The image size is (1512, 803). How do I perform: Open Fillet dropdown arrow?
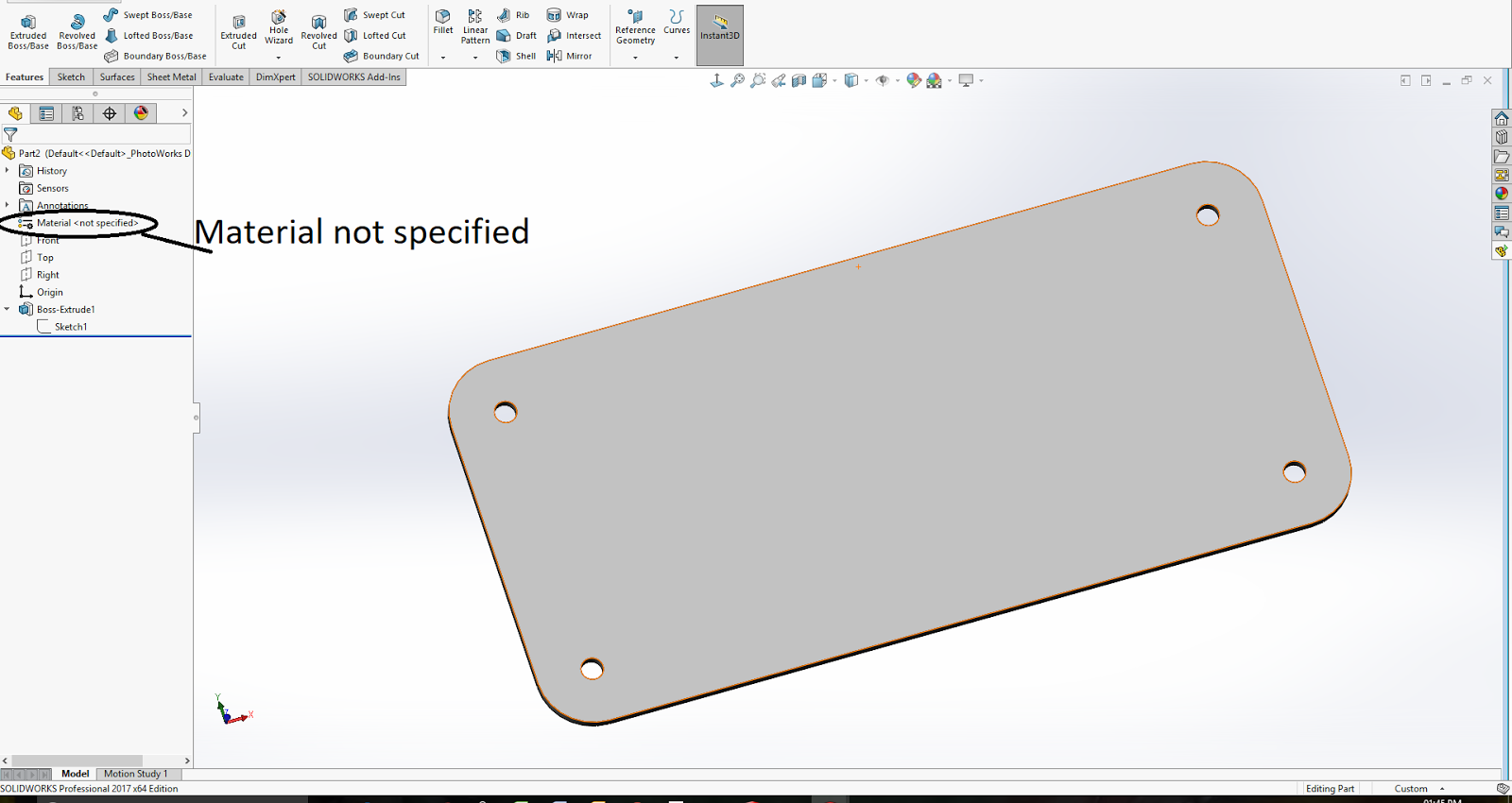pyautogui.click(x=443, y=58)
